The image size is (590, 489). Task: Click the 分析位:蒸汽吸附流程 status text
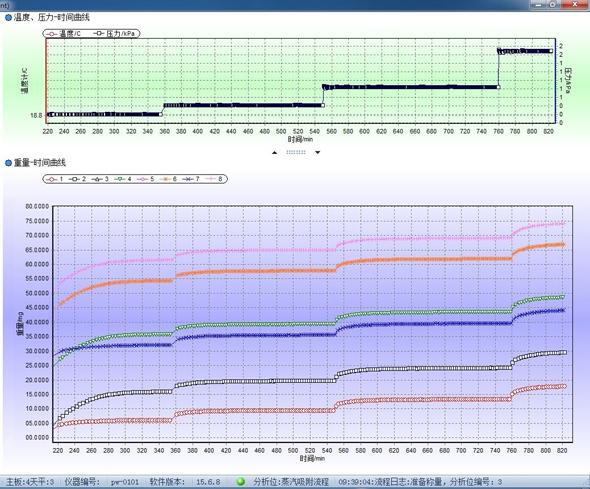tap(291, 481)
